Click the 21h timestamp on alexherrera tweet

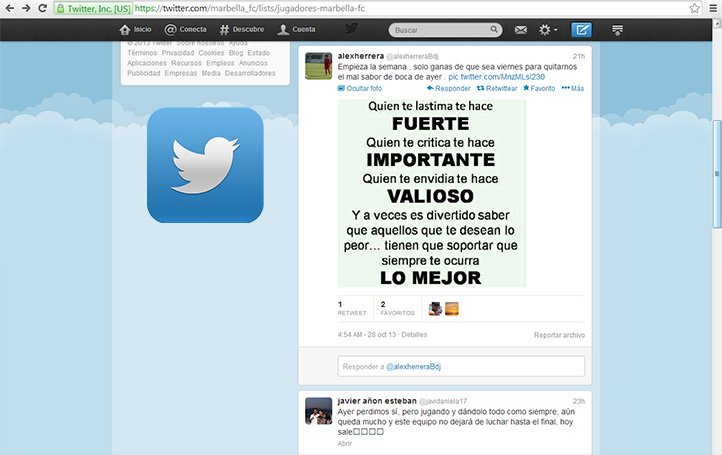[x=579, y=56]
